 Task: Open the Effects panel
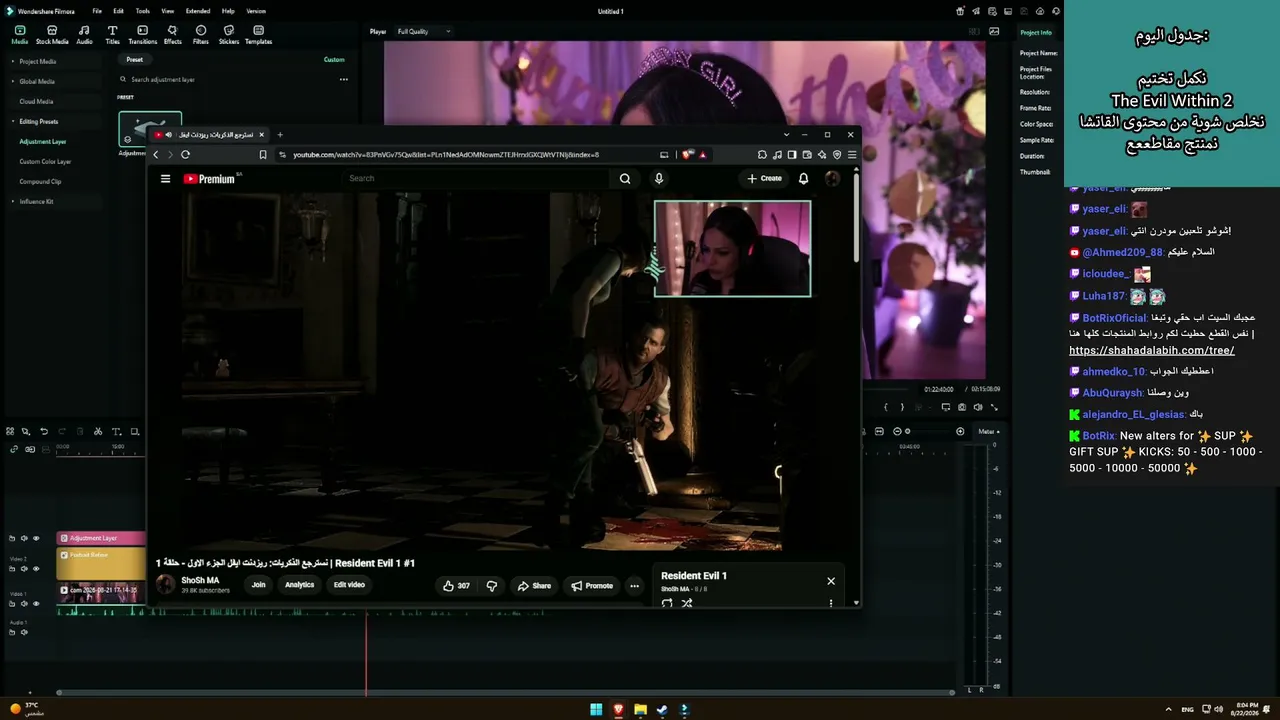[x=172, y=35]
